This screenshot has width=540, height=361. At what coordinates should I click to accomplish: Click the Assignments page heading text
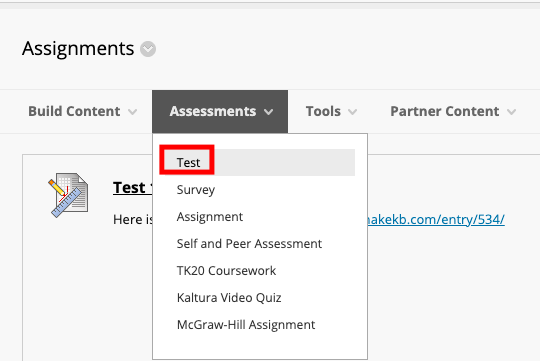pyautogui.click(x=78, y=49)
